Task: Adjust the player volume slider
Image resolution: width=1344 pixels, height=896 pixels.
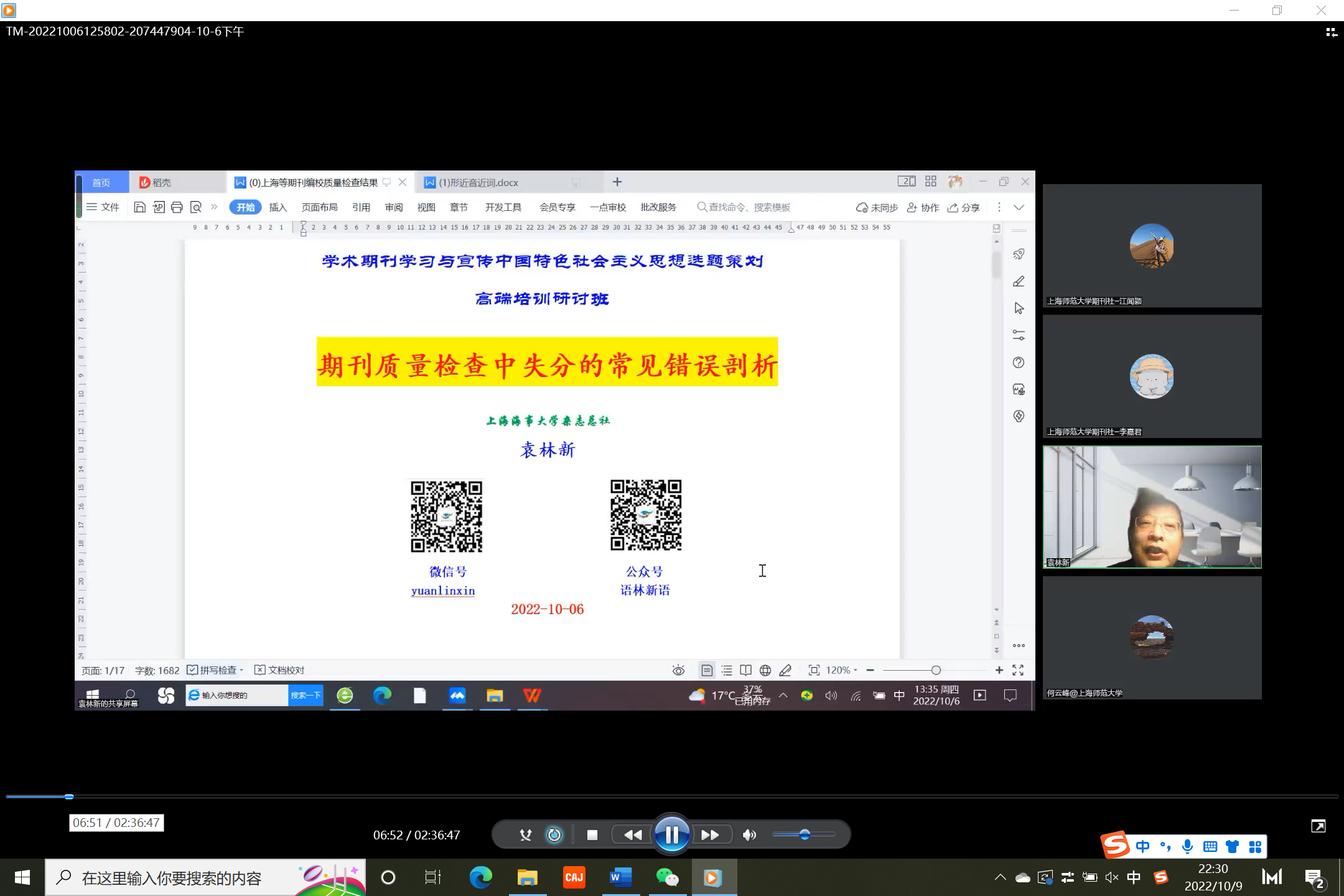Action: [804, 834]
